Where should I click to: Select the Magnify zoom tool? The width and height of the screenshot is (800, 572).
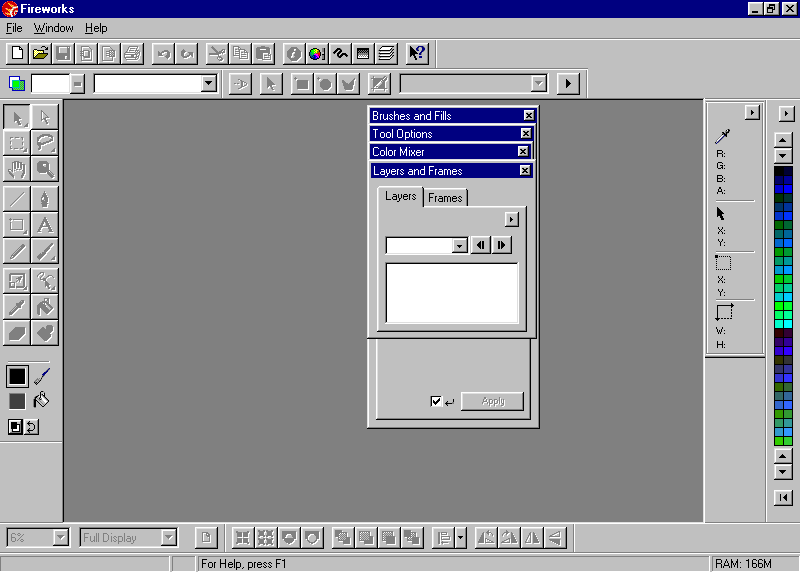[45, 169]
